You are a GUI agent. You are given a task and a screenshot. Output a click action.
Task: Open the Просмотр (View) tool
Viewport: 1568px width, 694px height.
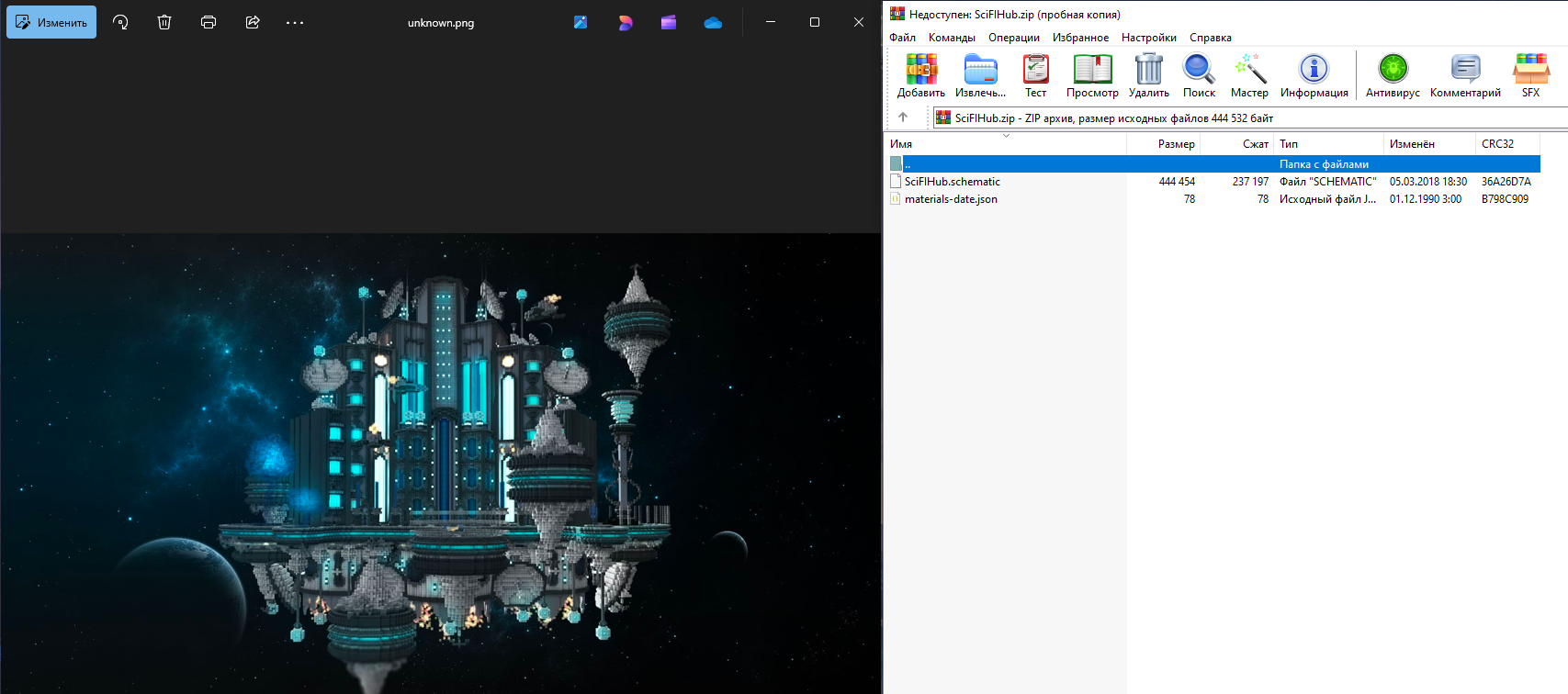coord(1092,75)
